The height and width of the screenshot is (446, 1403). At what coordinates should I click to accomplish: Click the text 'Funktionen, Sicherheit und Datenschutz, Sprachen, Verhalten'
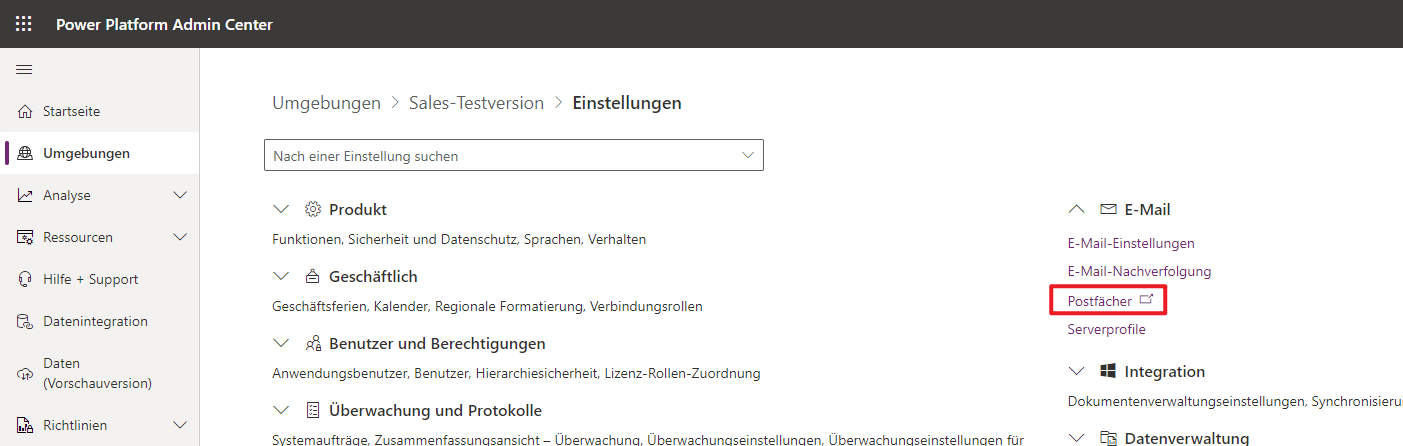point(459,239)
